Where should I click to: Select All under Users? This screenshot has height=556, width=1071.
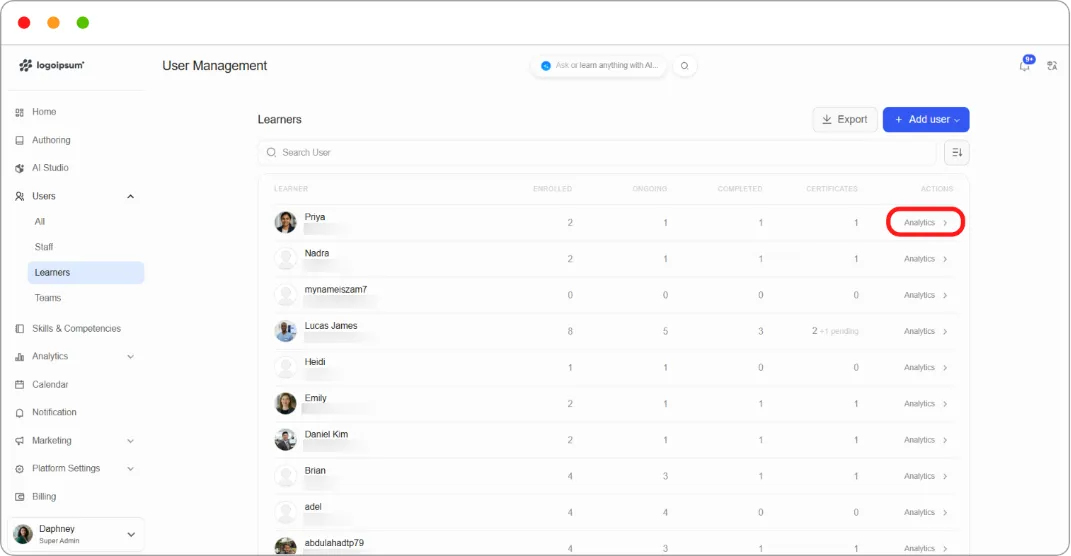pyautogui.click(x=40, y=222)
